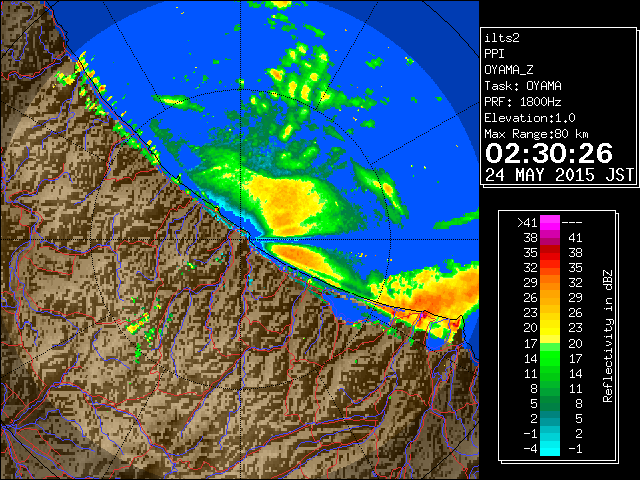640x480 pixels.
Task: Click the cyan -4 dBZ legend color band
Action: pos(550,448)
